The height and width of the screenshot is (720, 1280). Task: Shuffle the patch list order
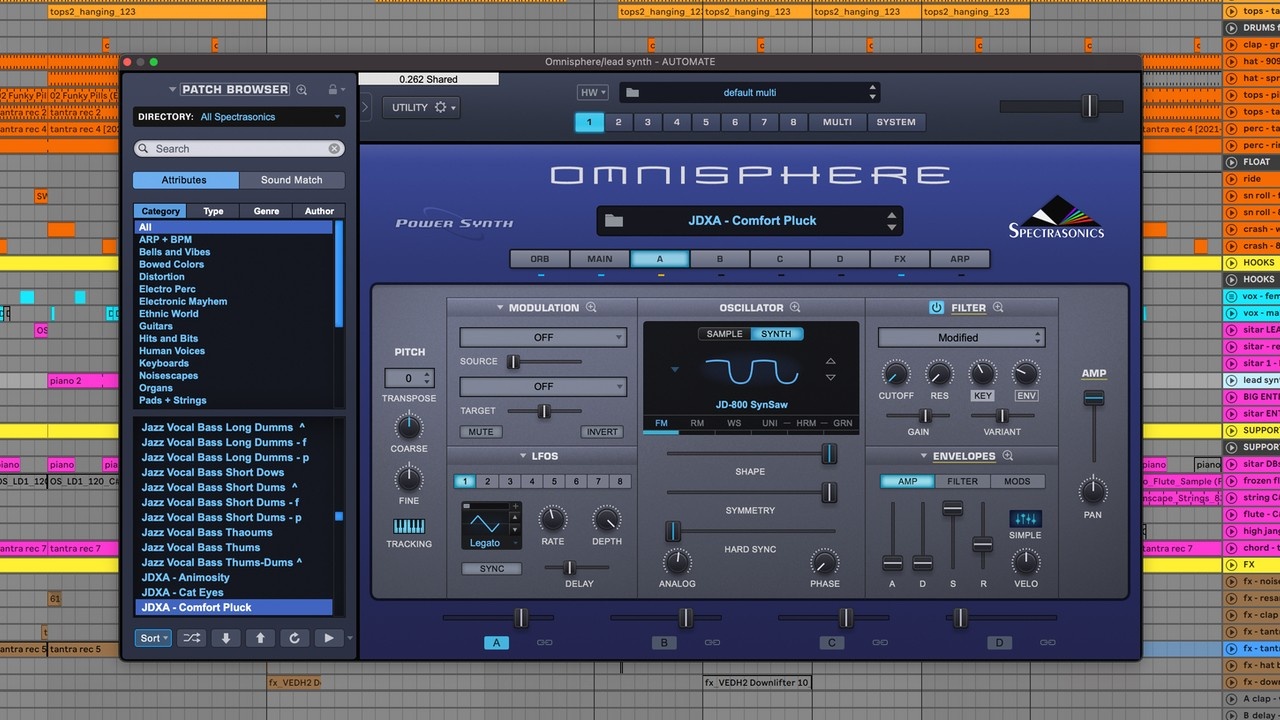click(191, 638)
